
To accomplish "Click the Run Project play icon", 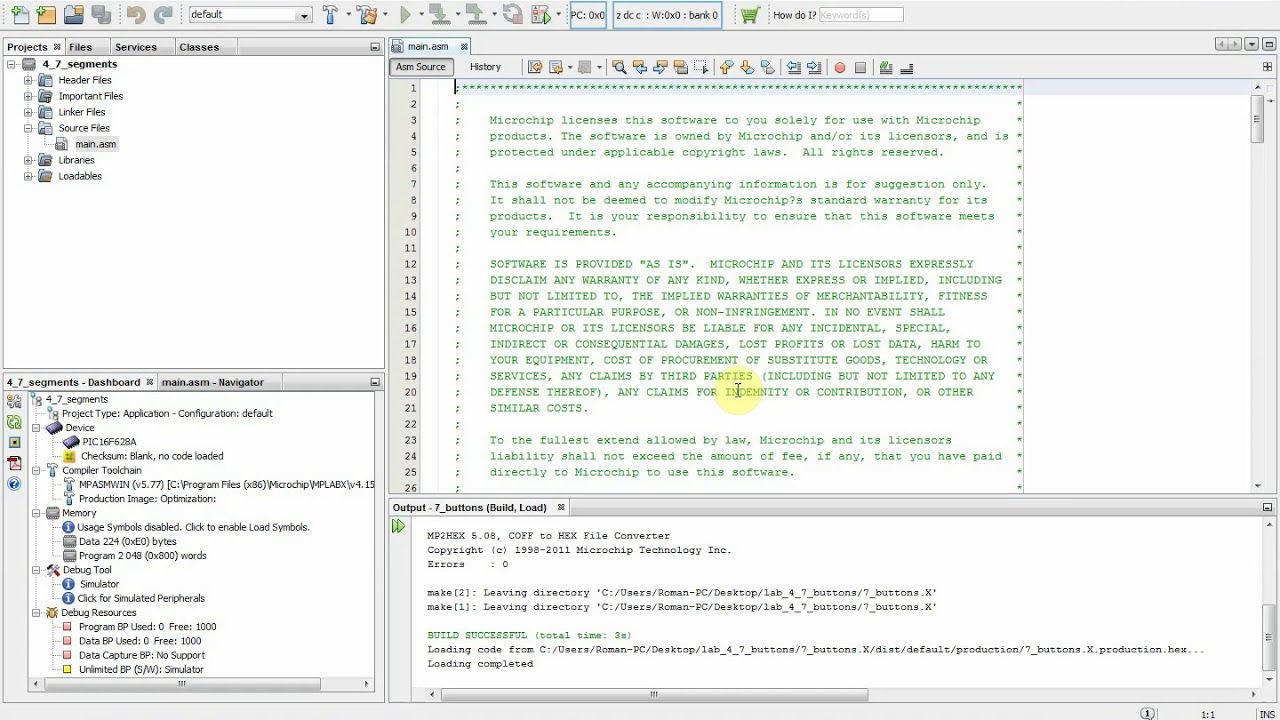I will [405, 15].
